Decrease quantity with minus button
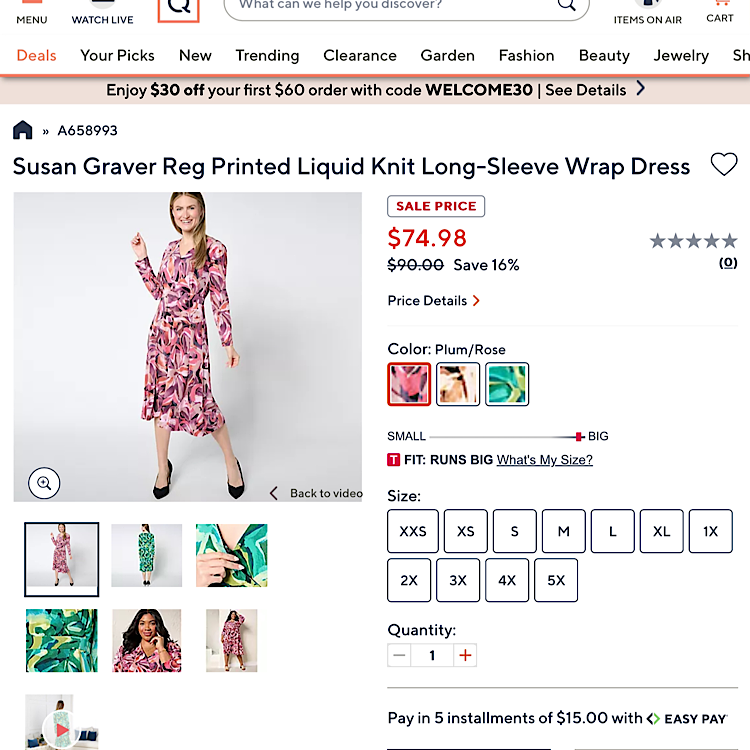Screen dimensions: 750x750 400,656
